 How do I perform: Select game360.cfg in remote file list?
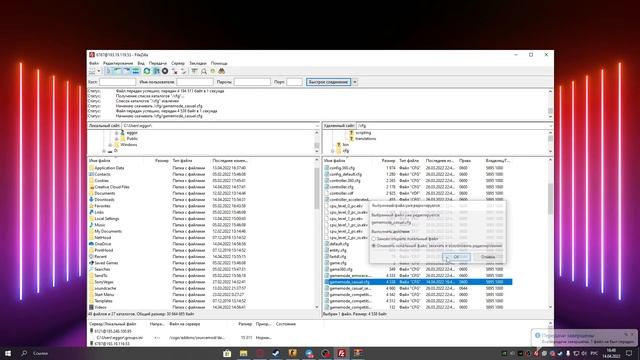tap(341, 269)
